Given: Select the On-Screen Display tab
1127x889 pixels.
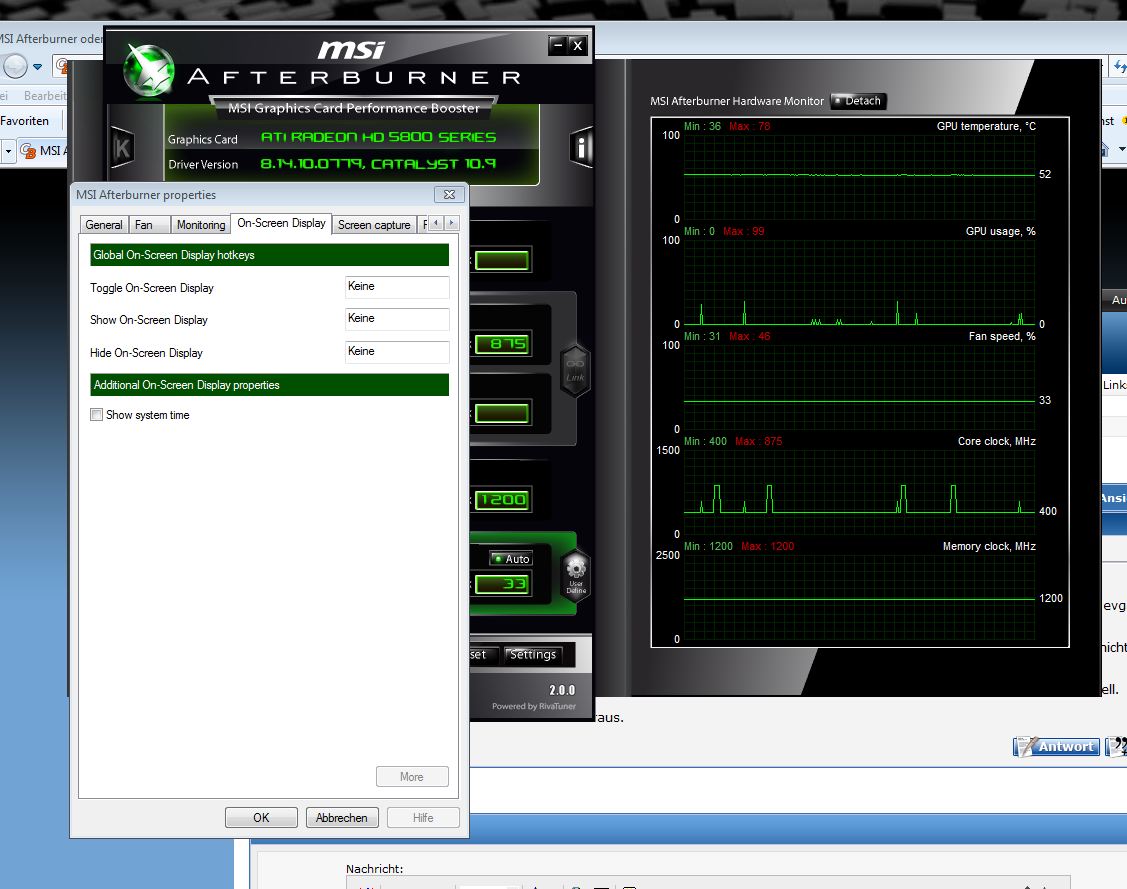Looking at the screenshot, I should (x=281, y=224).
